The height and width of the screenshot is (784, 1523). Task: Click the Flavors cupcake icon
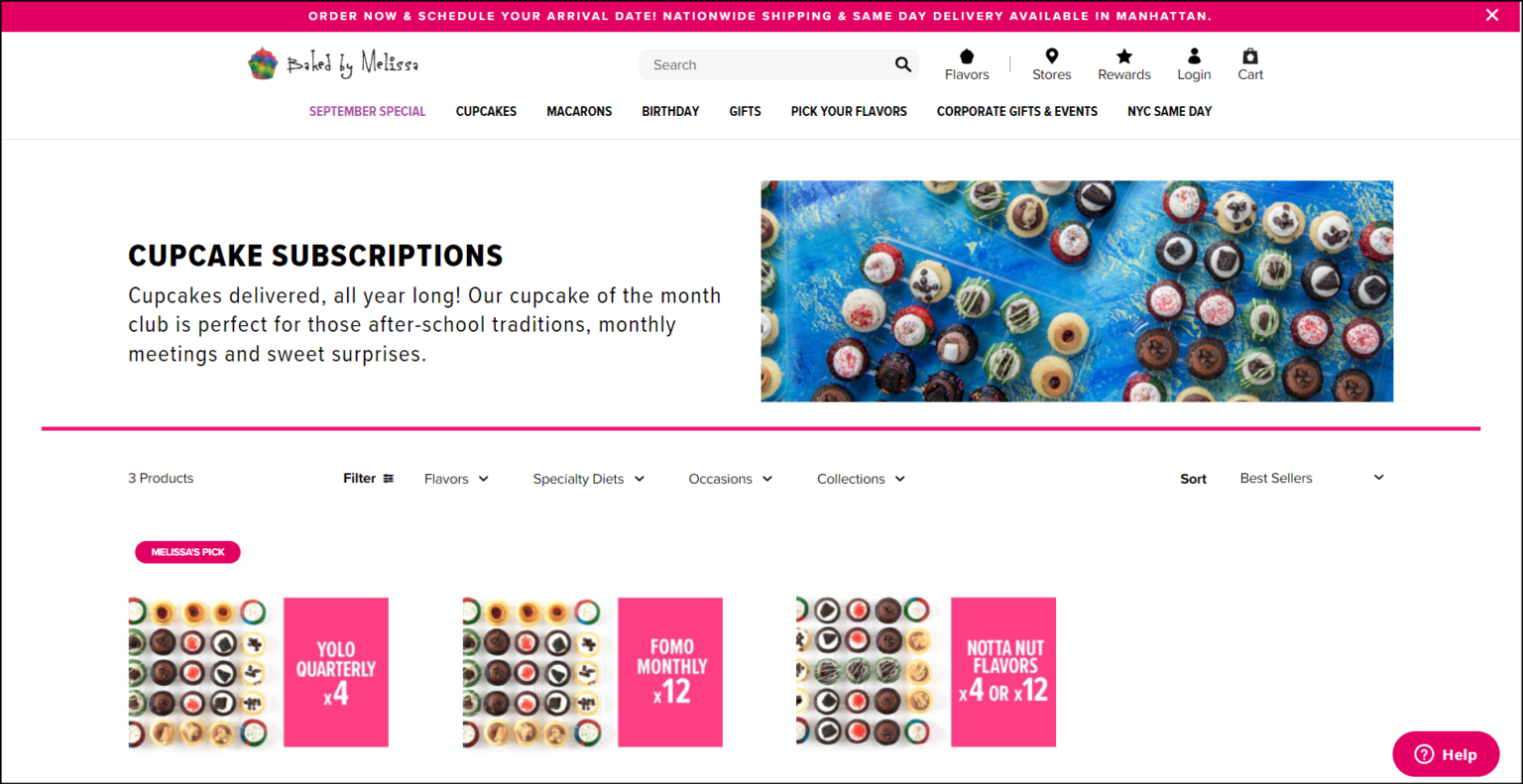pyautogui.click(x=967, y=56)
